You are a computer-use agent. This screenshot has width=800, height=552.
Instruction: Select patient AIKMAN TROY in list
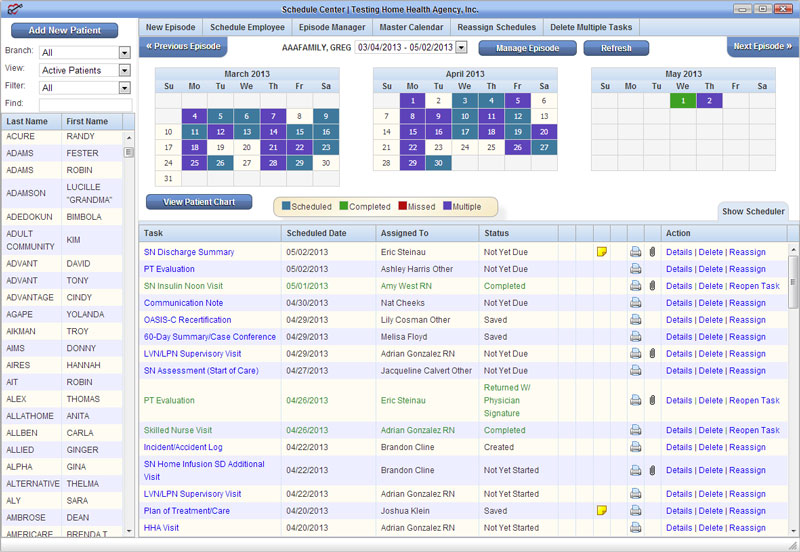click(x=62, y=331)
